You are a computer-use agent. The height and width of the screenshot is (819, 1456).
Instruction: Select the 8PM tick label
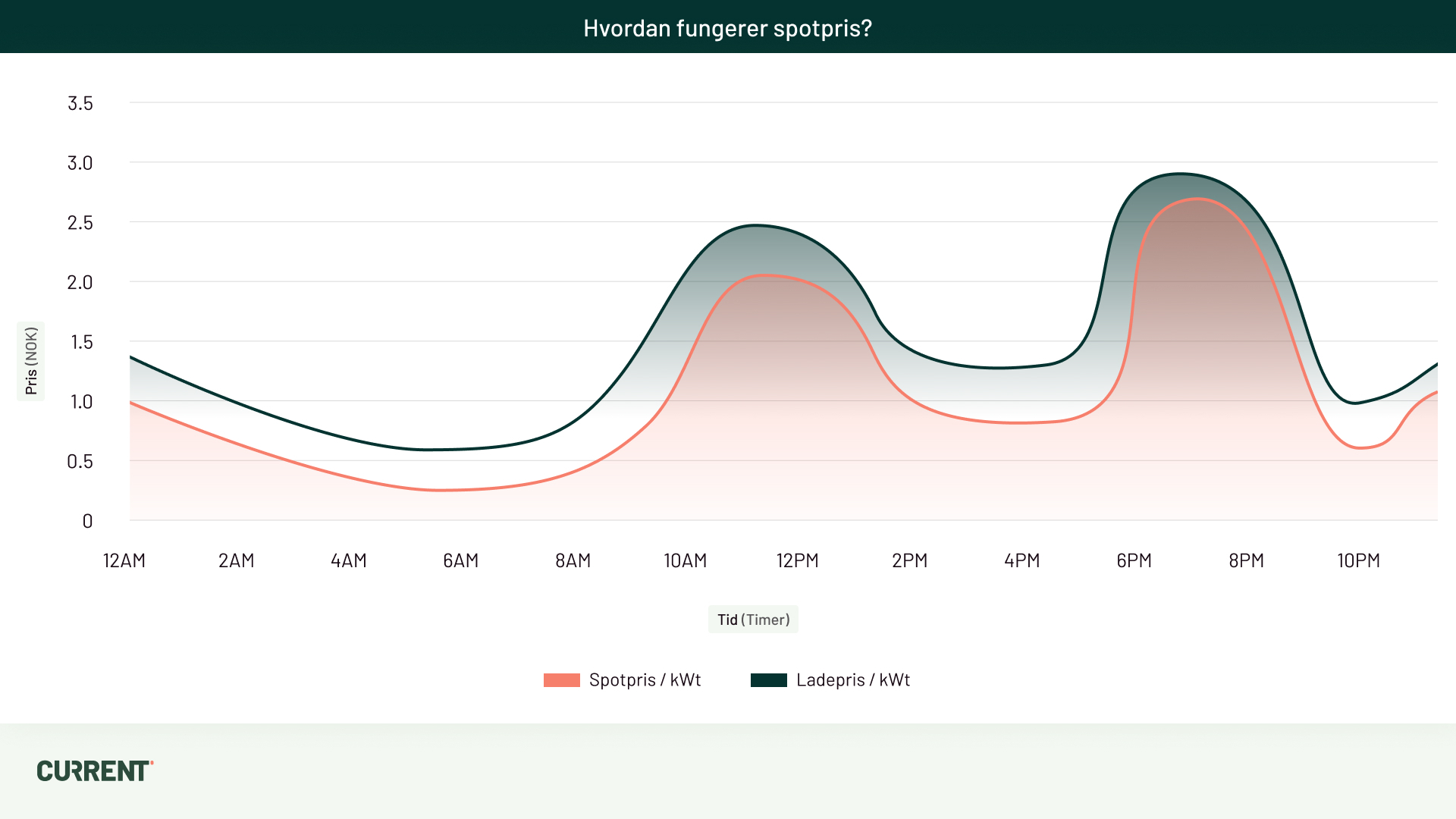click(1247, 561)
